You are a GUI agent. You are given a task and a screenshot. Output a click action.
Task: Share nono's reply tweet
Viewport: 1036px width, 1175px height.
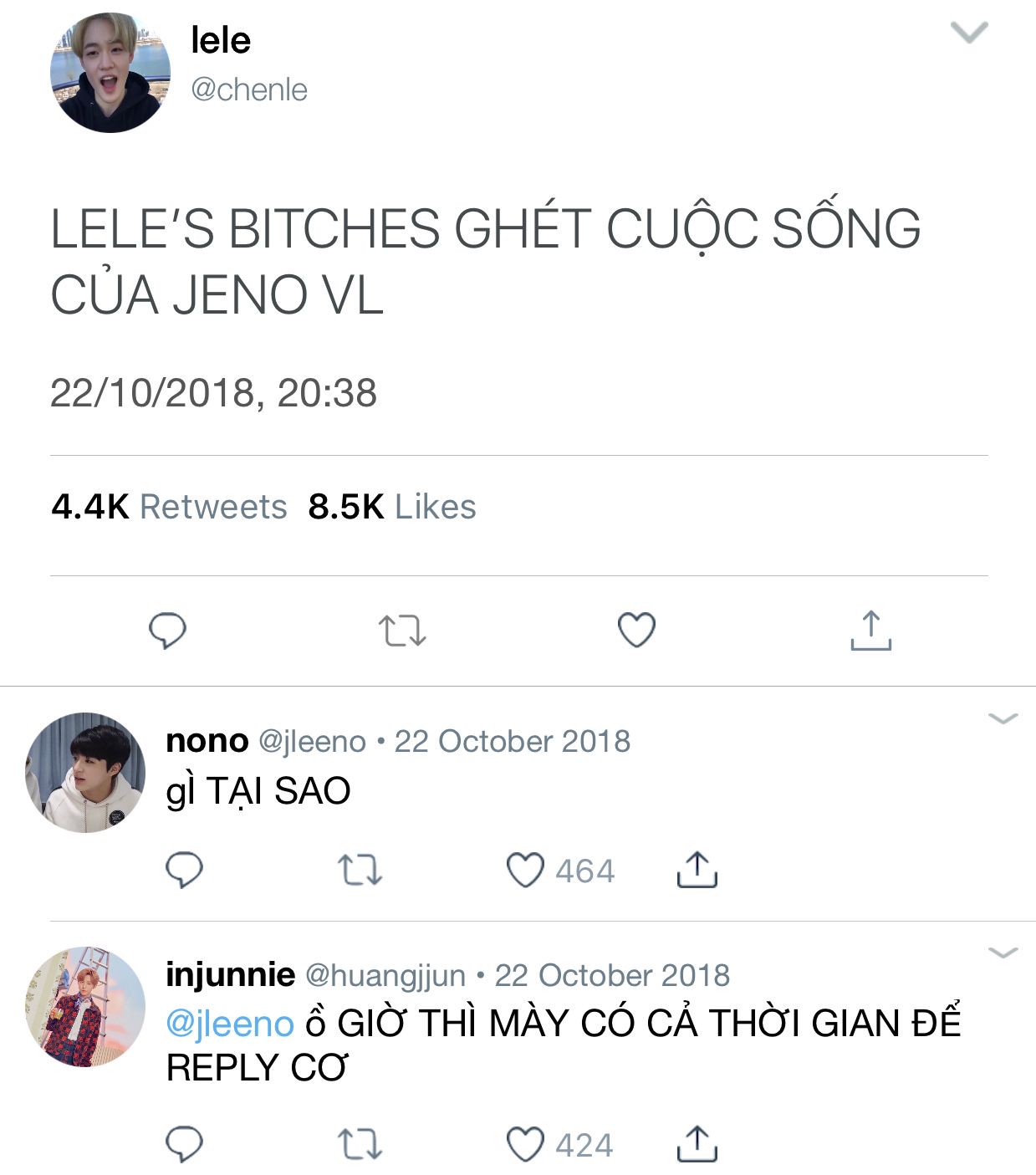tap(697, 869)
